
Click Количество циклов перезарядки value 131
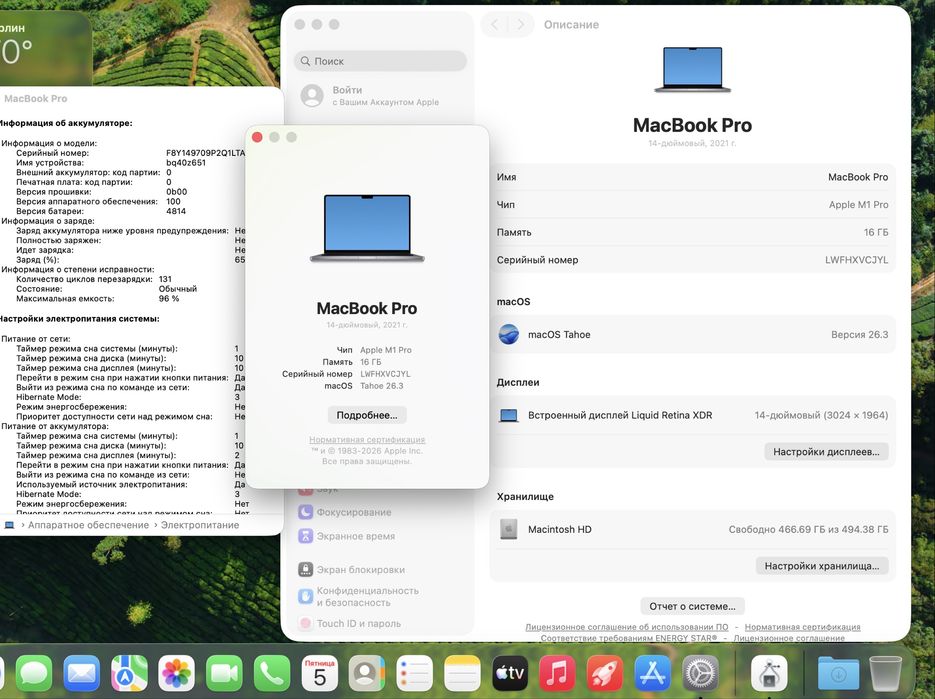tap(165, 279)
